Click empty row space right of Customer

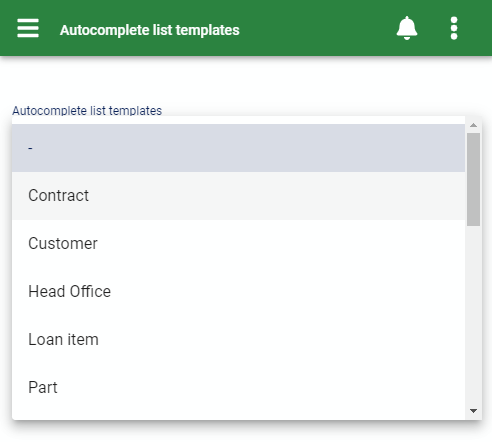pyautogui.click(x=280, y=244)
